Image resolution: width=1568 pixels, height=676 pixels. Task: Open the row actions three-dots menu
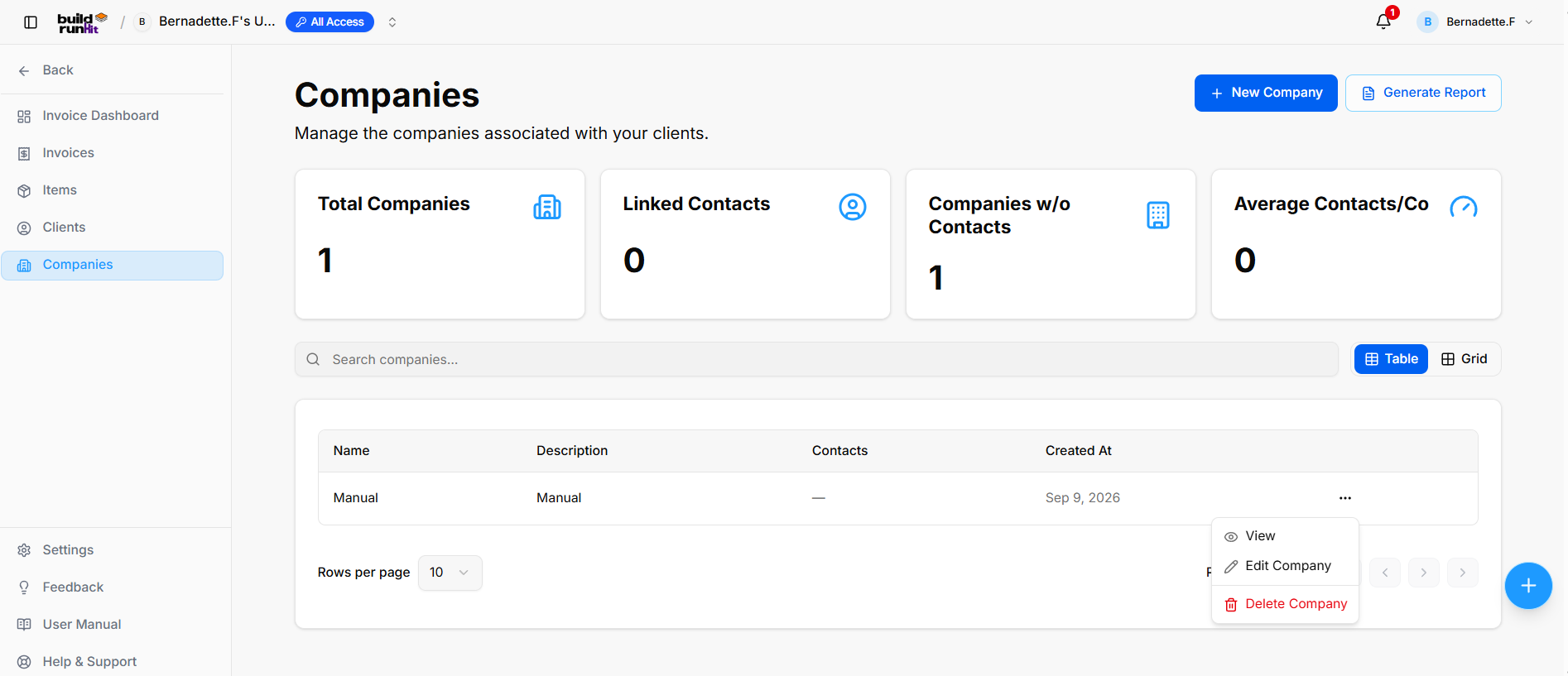[x=1345, y=498]
